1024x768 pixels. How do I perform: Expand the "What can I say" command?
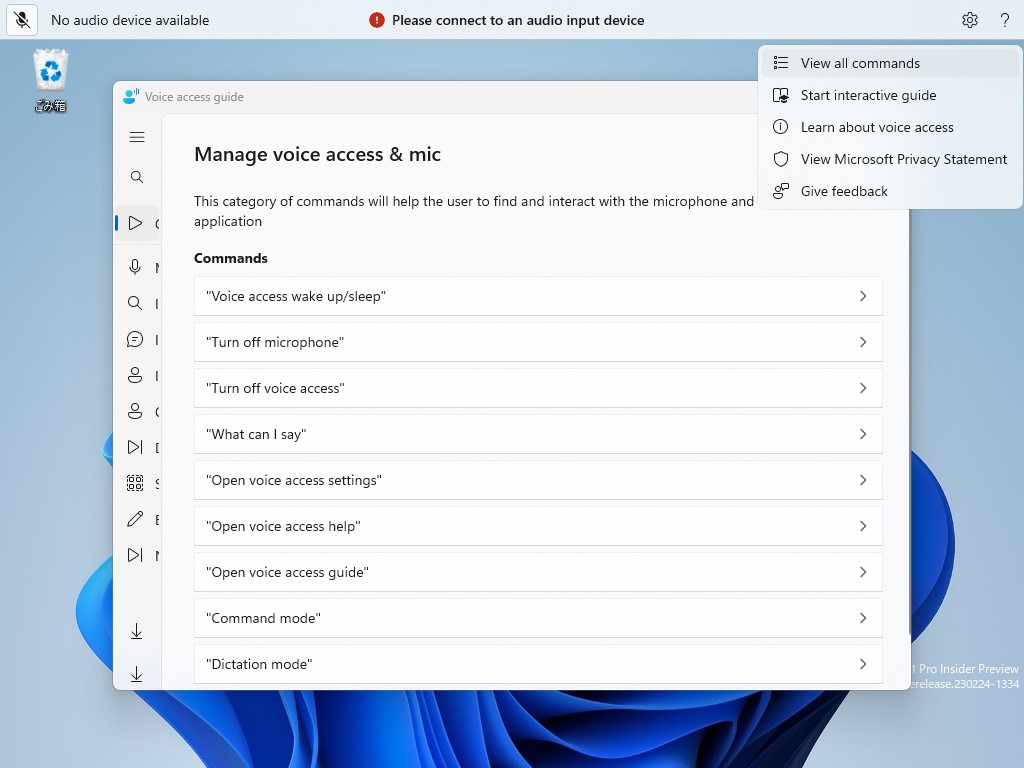tap(538, 434)
